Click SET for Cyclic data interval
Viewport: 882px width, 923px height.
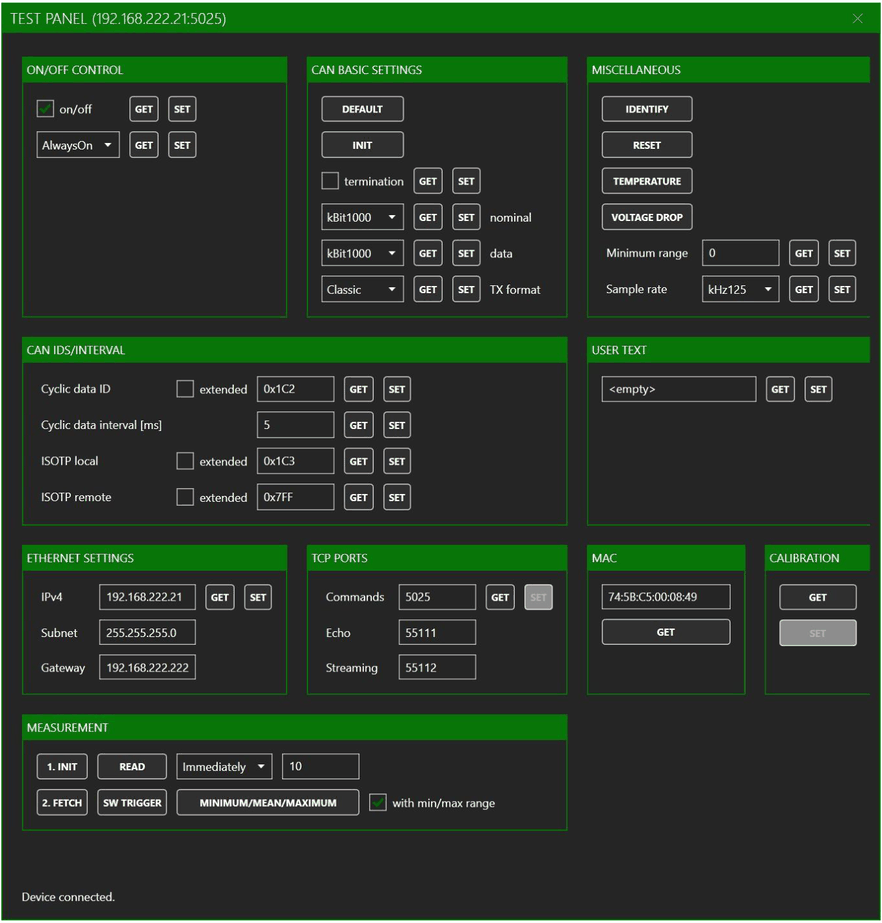pyautogui.click(x=397, y=425)
